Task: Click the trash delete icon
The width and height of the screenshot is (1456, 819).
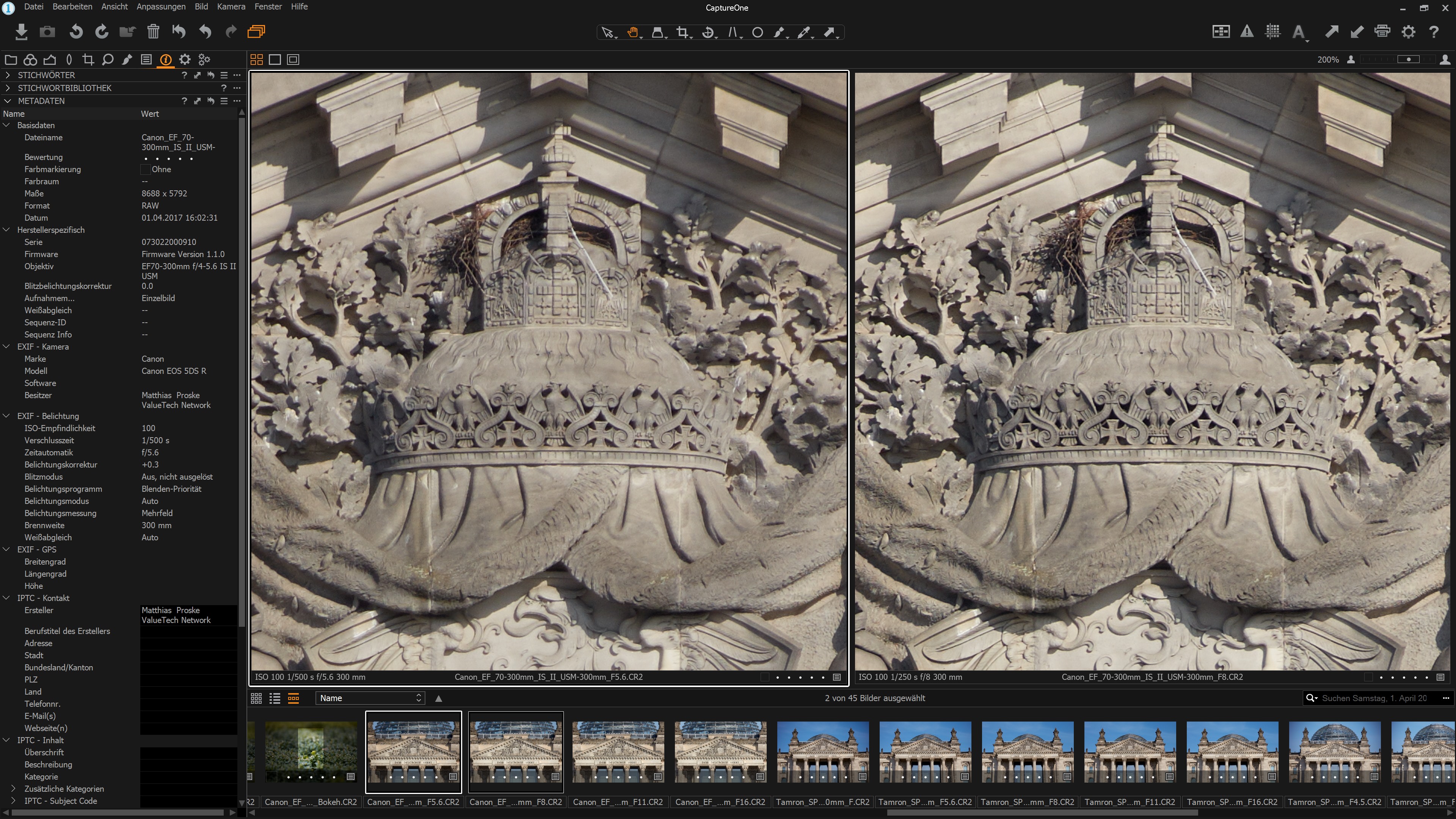Action: [x=152, y=31]
